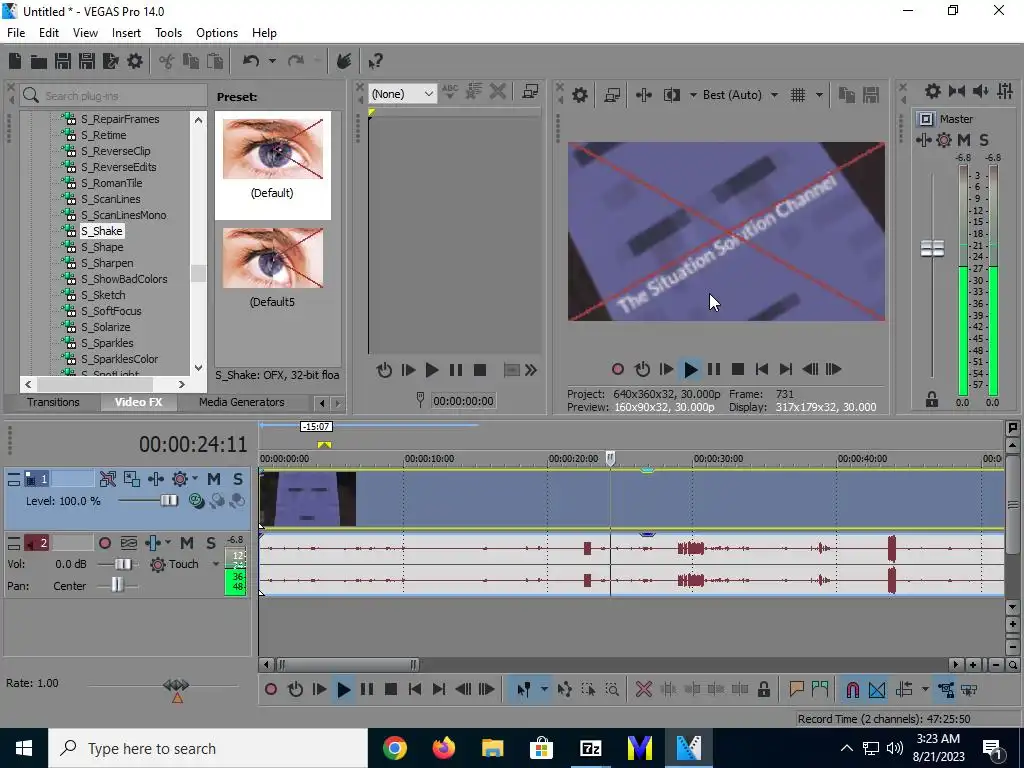Open the split screen view dropdown arrow

point(692,95)
